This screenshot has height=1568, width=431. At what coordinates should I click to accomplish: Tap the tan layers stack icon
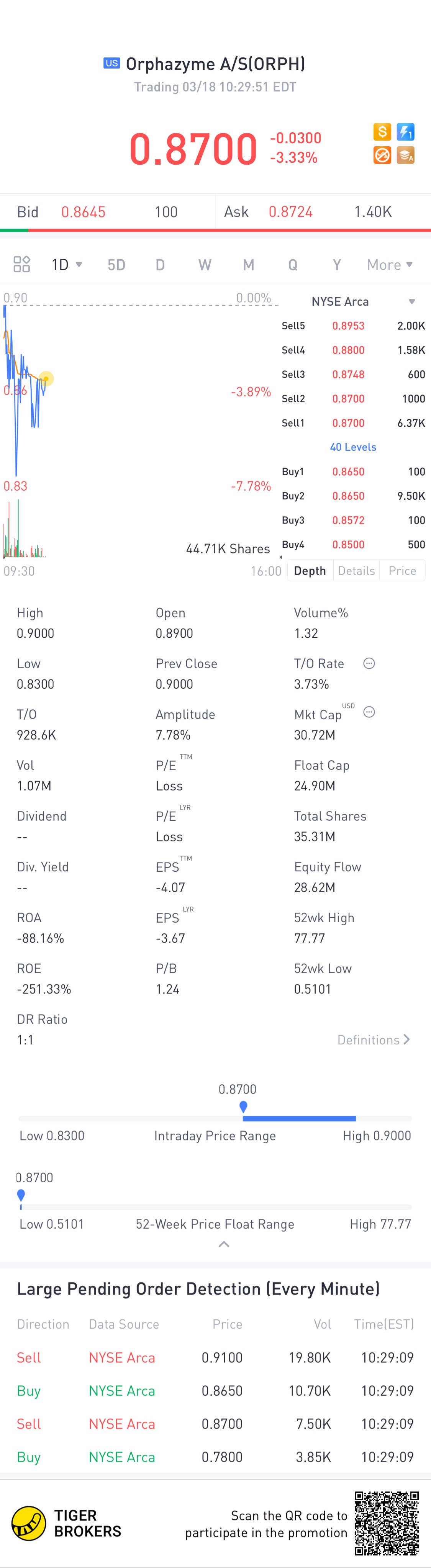pos(405,155)
